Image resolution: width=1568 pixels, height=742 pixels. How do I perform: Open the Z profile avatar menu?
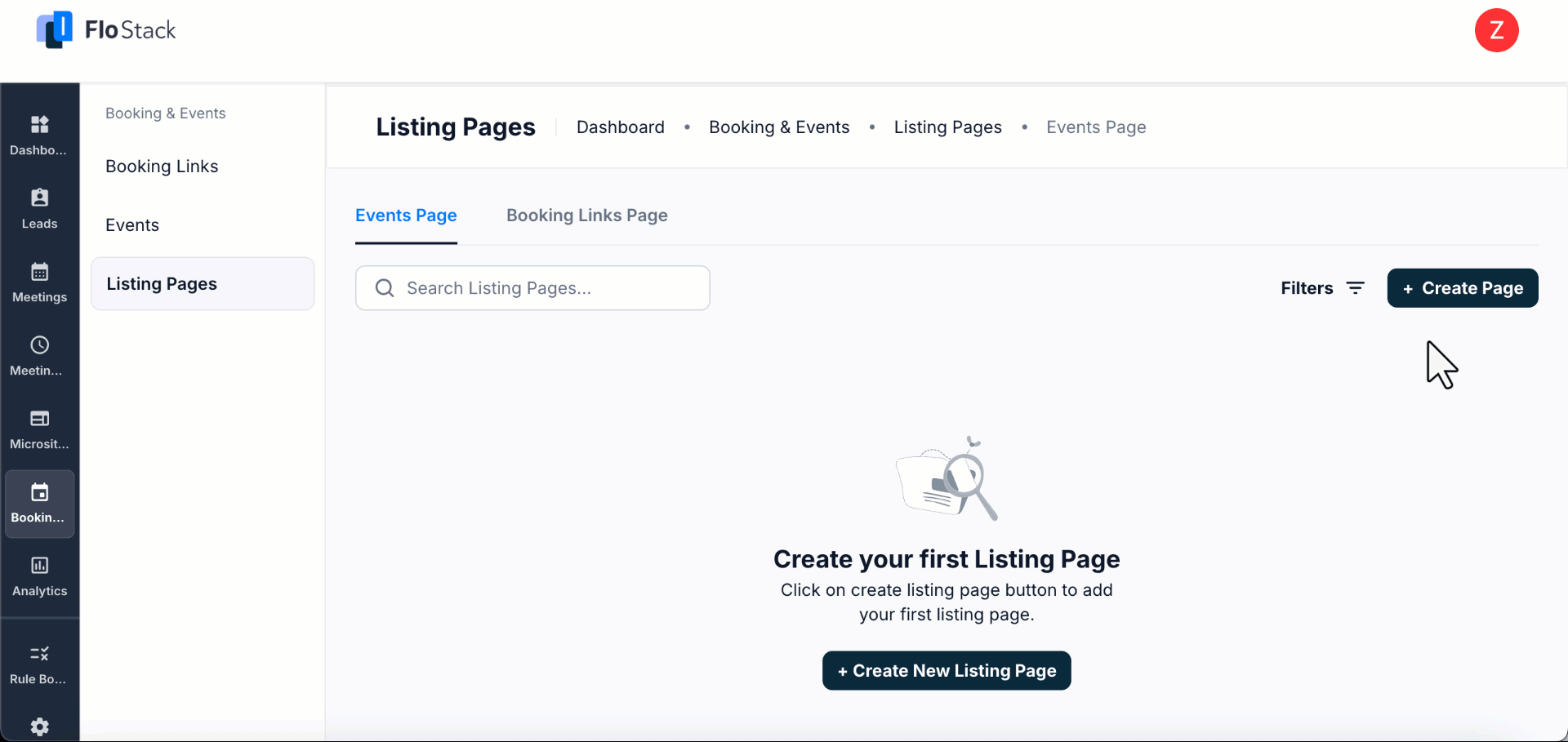pos(1496,30)
